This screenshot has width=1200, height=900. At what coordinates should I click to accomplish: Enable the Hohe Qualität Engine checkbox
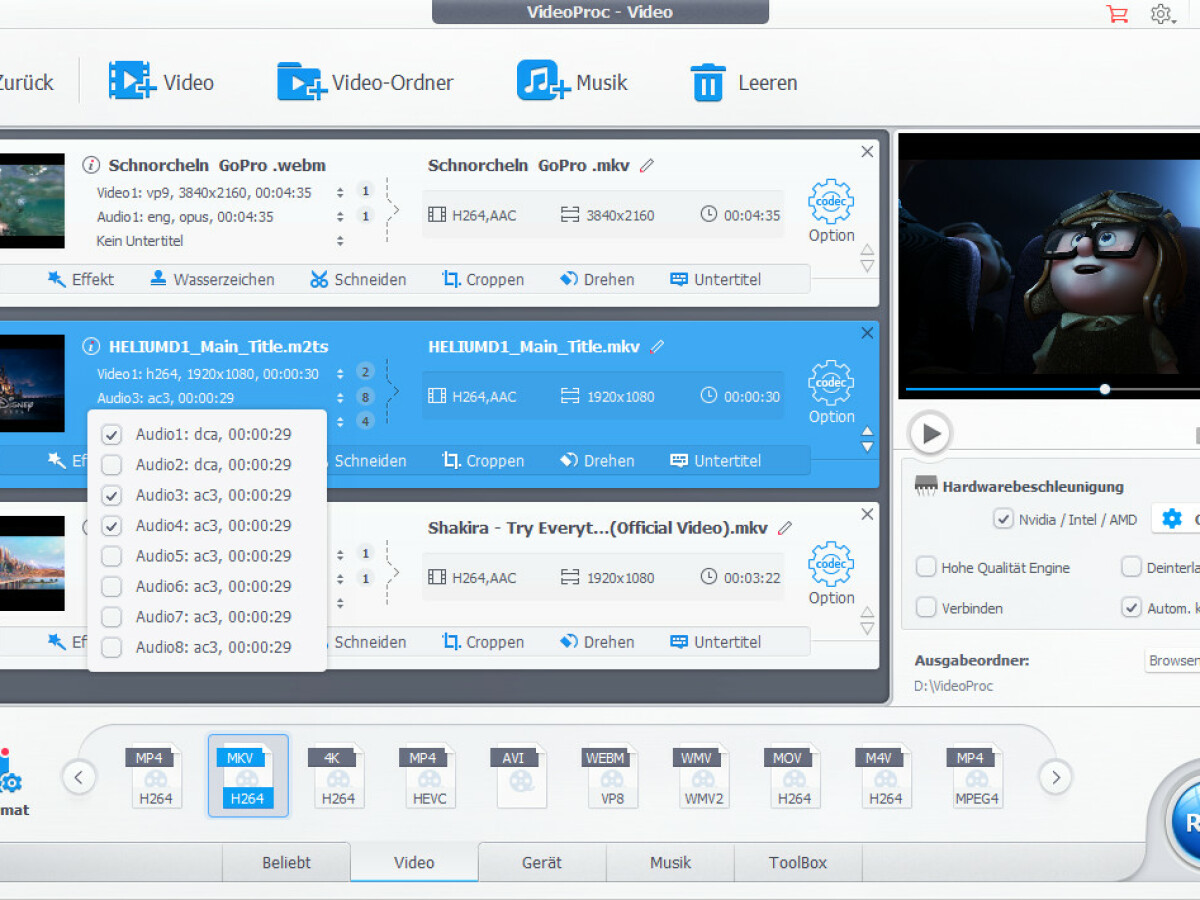(x=925, y=567)
